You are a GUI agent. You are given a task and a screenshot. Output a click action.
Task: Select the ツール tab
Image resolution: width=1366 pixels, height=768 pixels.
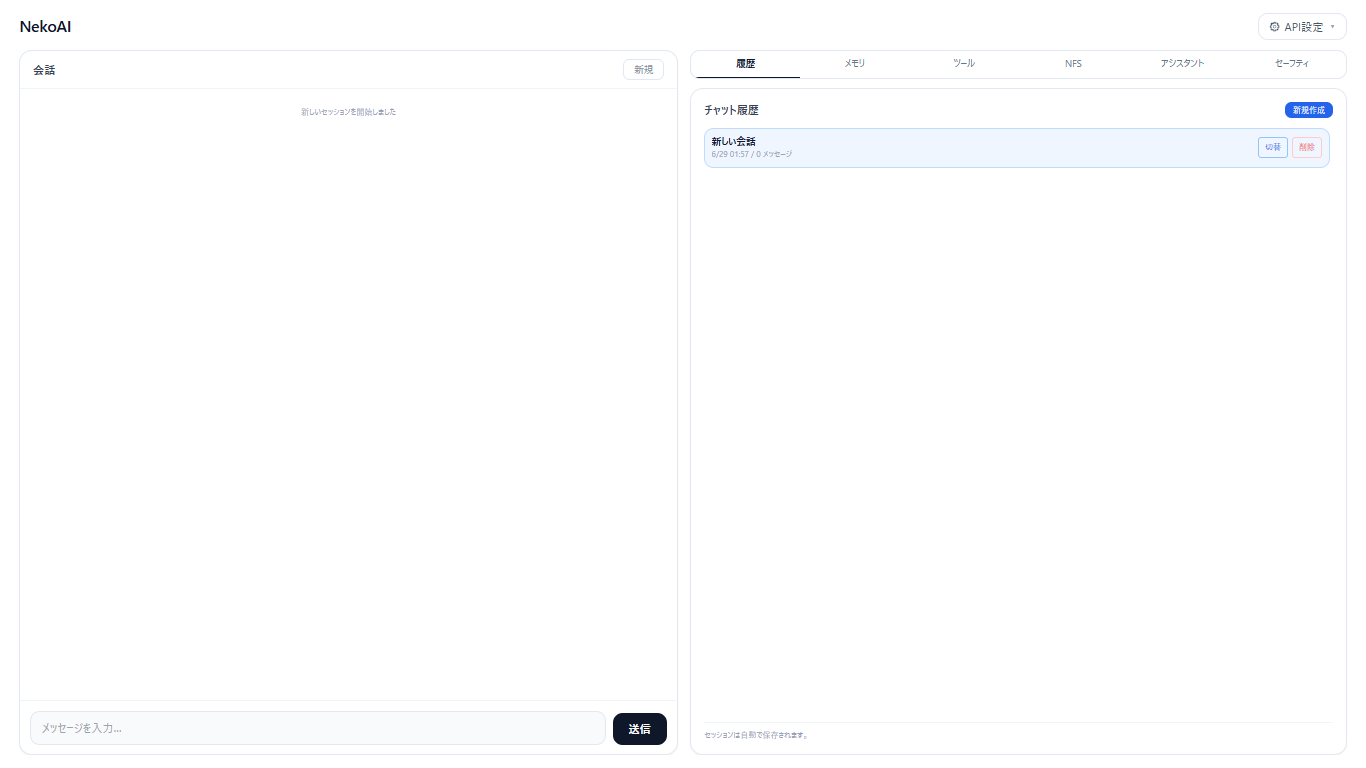964,64
